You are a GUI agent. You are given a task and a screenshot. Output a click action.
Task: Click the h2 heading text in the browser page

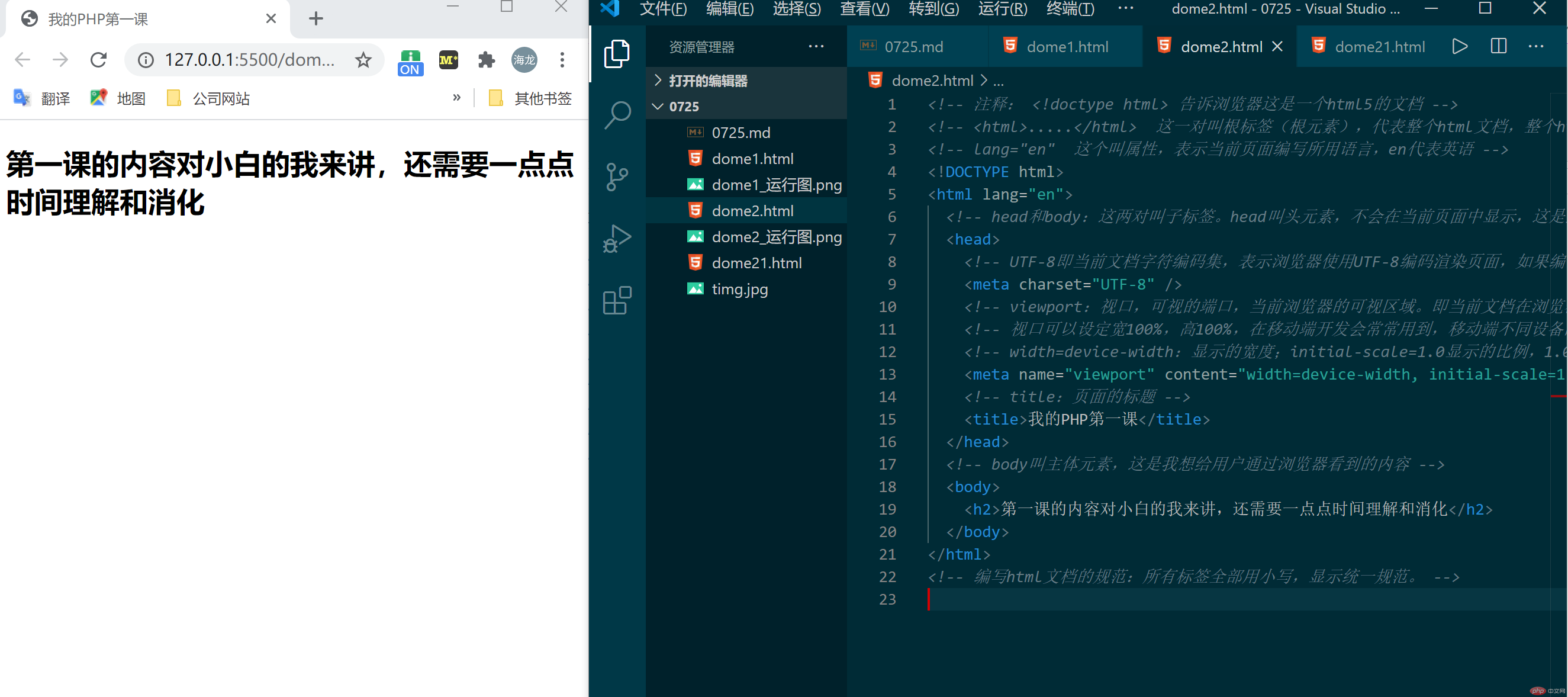[289, 183]
